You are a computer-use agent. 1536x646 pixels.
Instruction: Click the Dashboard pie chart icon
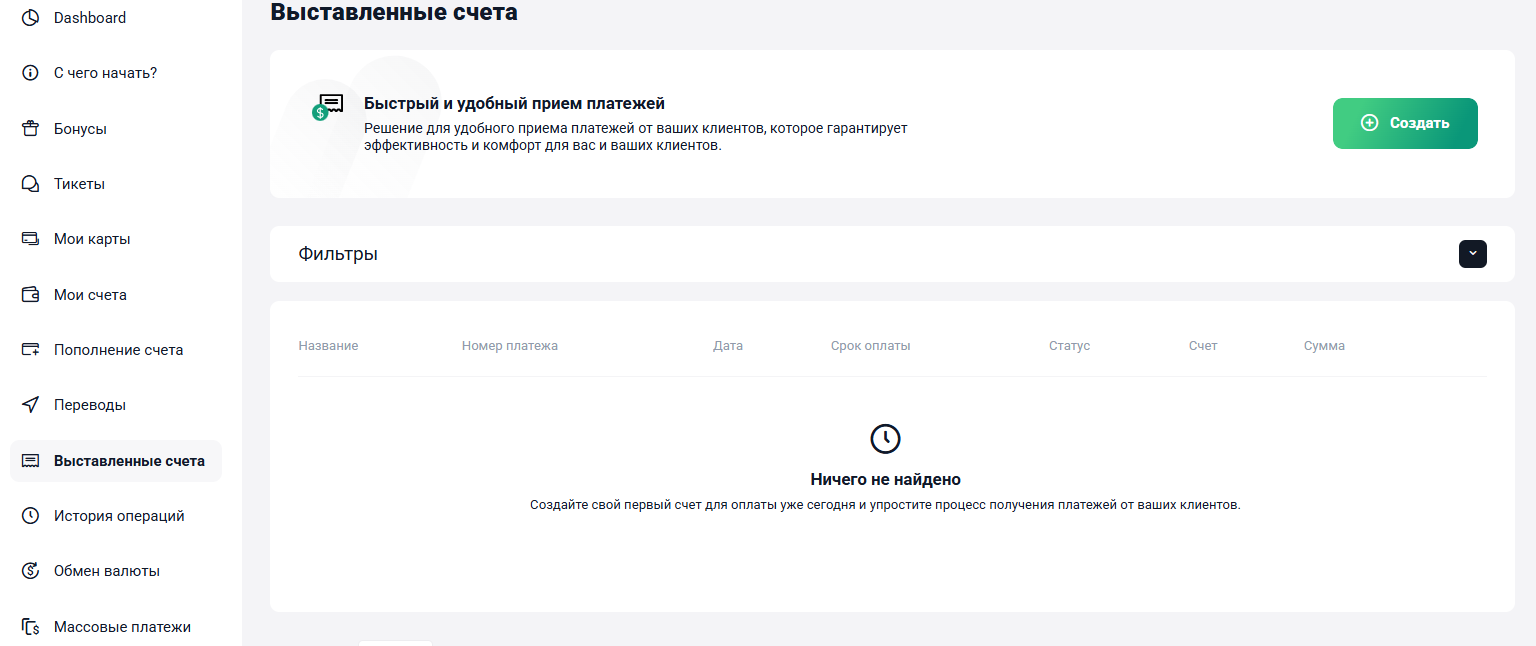coord(31,18)
